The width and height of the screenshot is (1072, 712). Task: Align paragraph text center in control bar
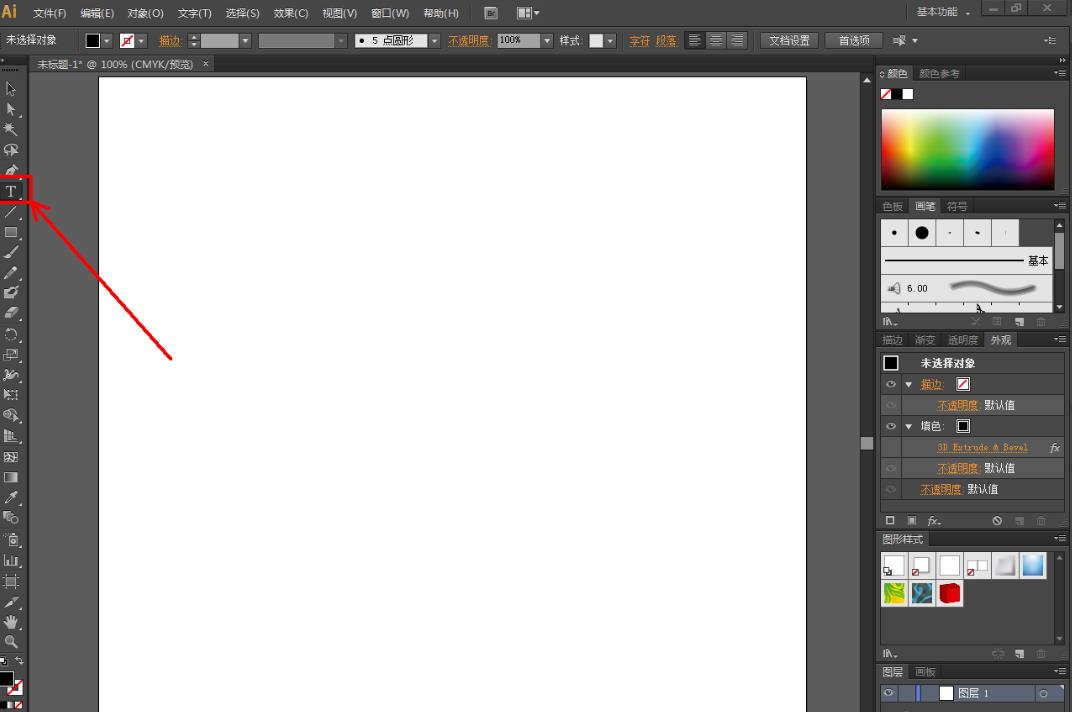[x=716, y=40]
